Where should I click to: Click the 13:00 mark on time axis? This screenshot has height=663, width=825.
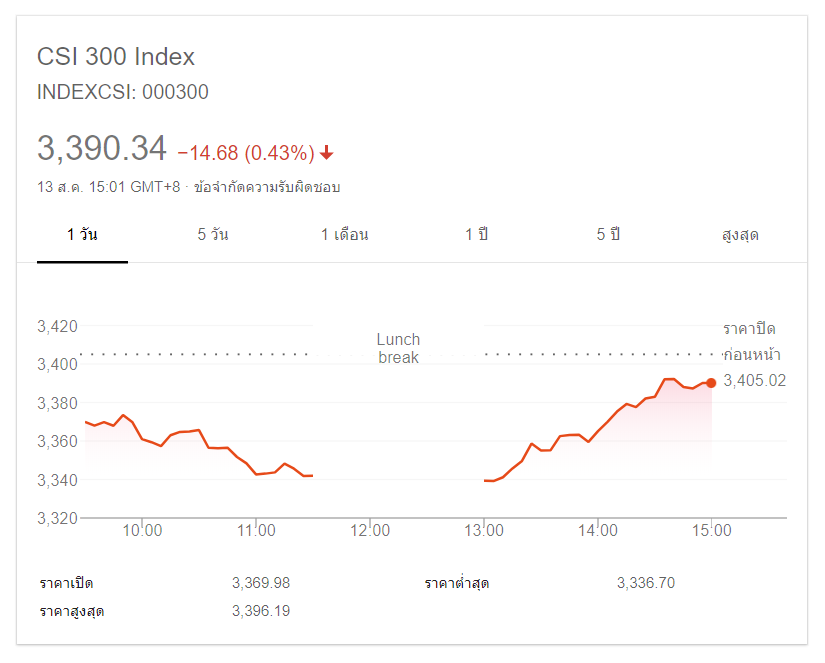(484, 531)
